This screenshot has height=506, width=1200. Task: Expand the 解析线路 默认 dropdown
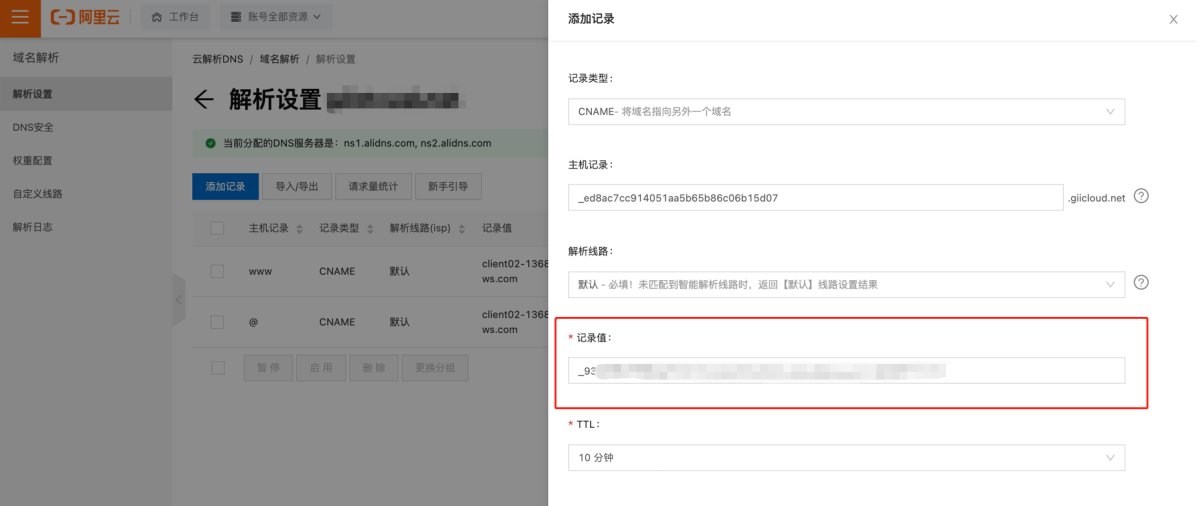click(846, 284)
